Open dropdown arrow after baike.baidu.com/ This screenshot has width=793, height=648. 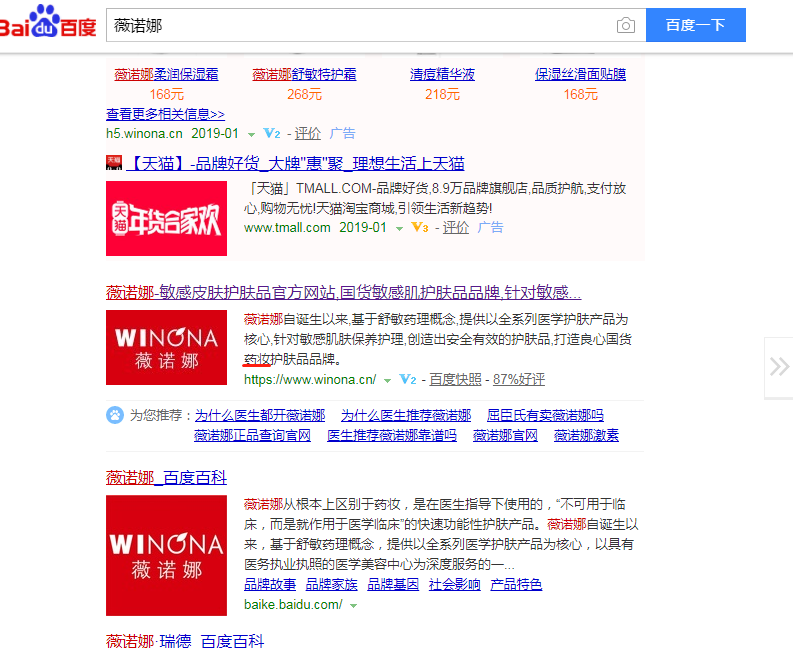tap(353, 606)
